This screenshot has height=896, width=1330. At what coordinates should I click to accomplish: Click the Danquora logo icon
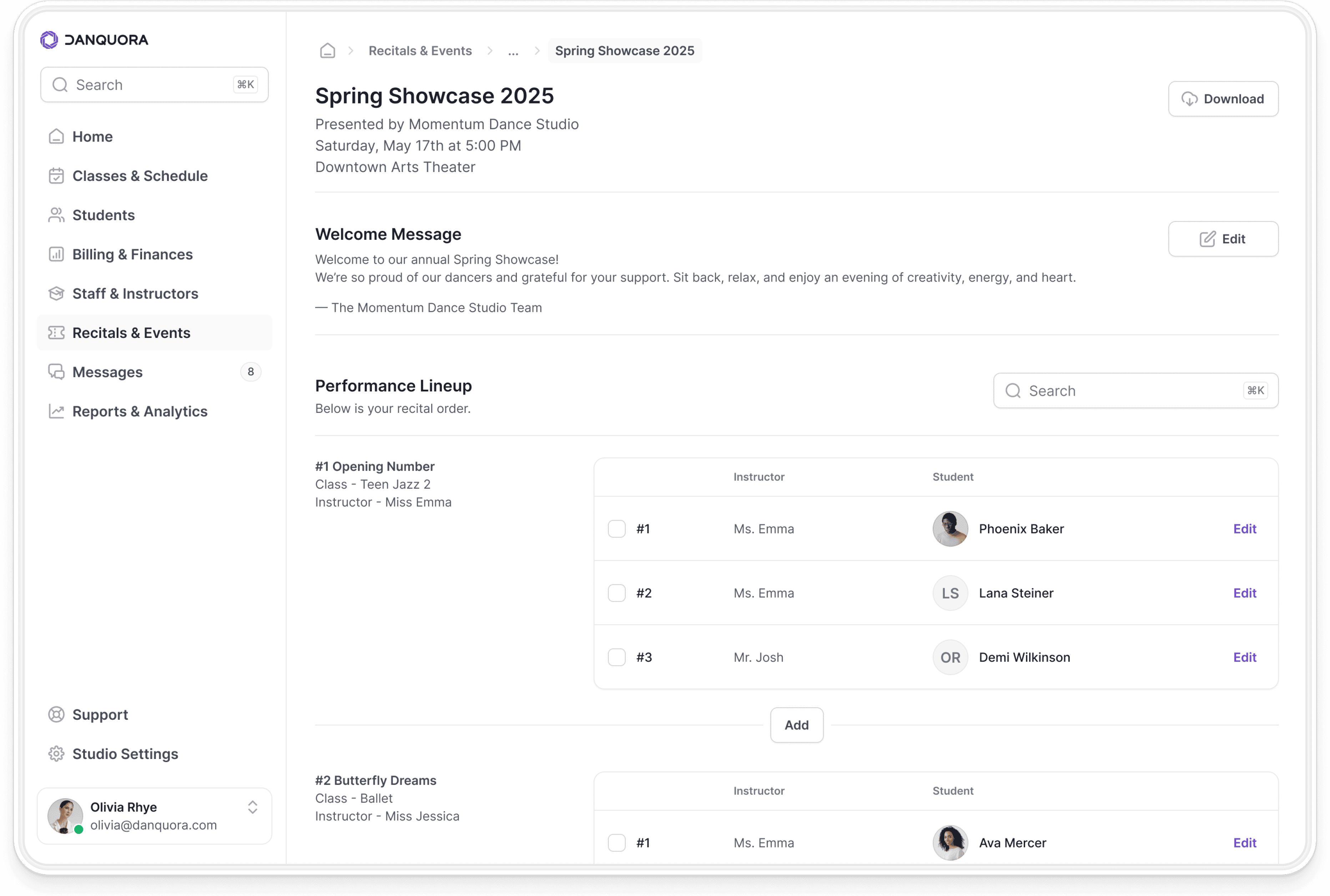click(x=49, y=39)
